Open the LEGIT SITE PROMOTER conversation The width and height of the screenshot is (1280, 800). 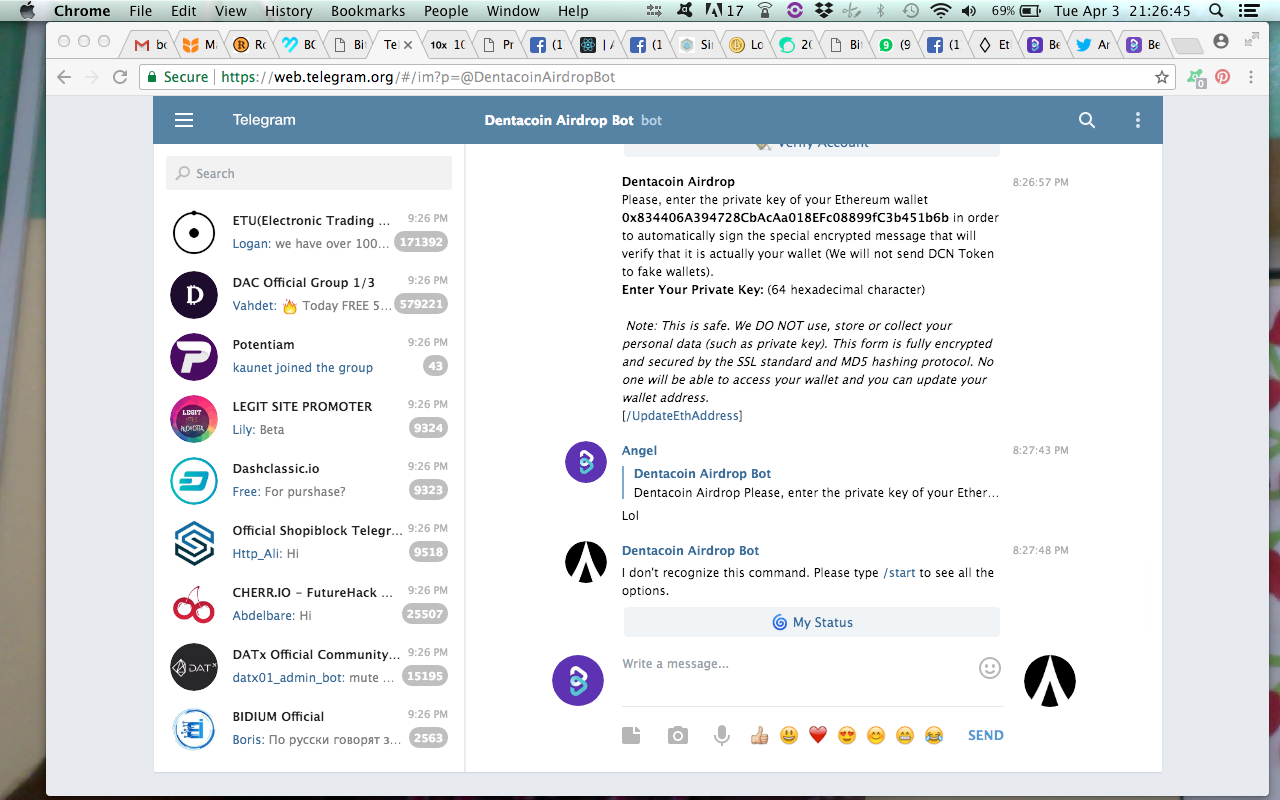click(x=309, y=419)
